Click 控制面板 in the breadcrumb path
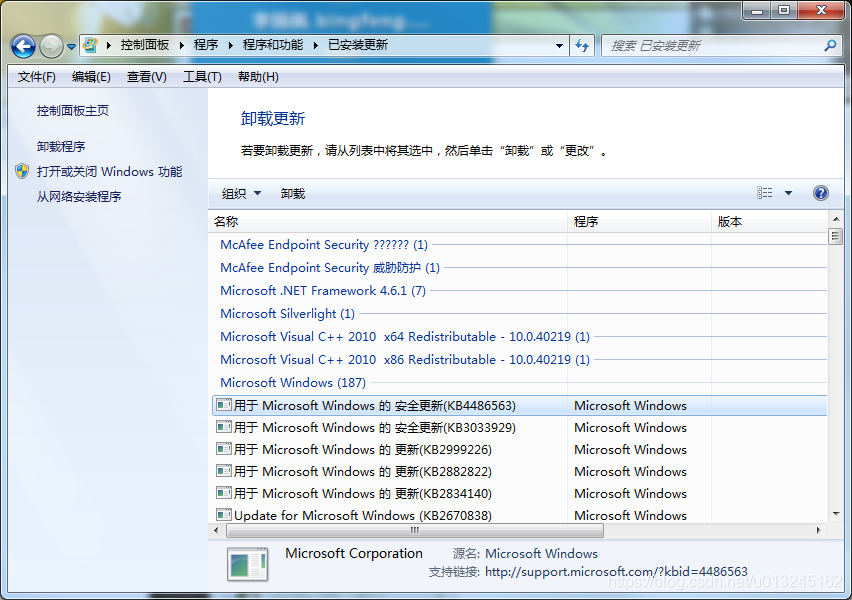This screenshot has height=600, width=852. (145, 45)
